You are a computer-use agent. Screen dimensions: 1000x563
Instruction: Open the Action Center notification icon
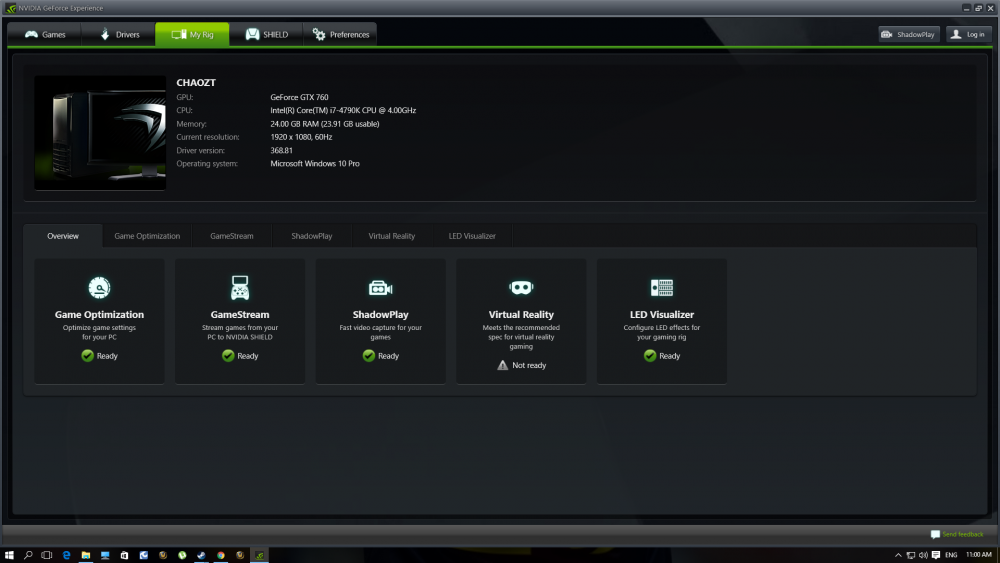(x=936, y=555)
